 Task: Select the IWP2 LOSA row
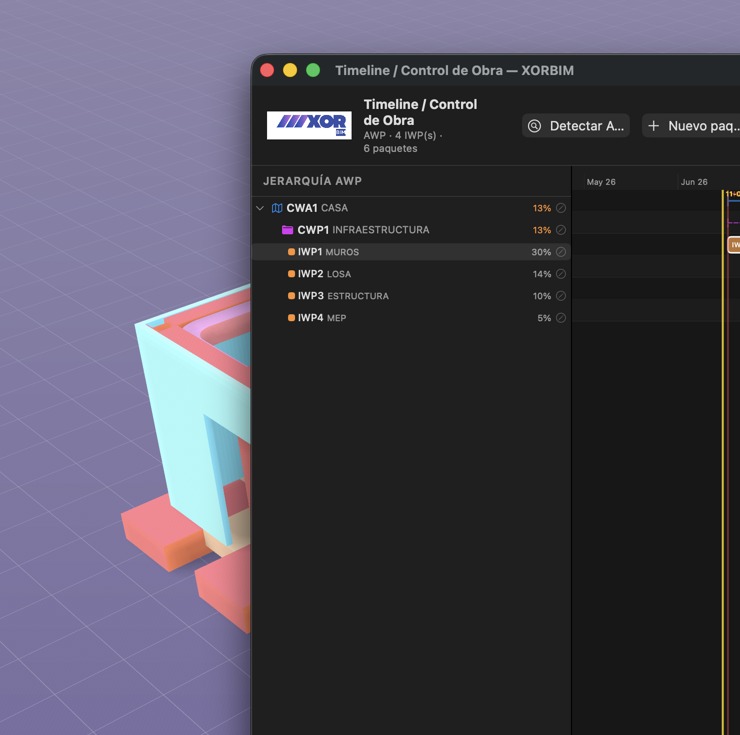411,274
